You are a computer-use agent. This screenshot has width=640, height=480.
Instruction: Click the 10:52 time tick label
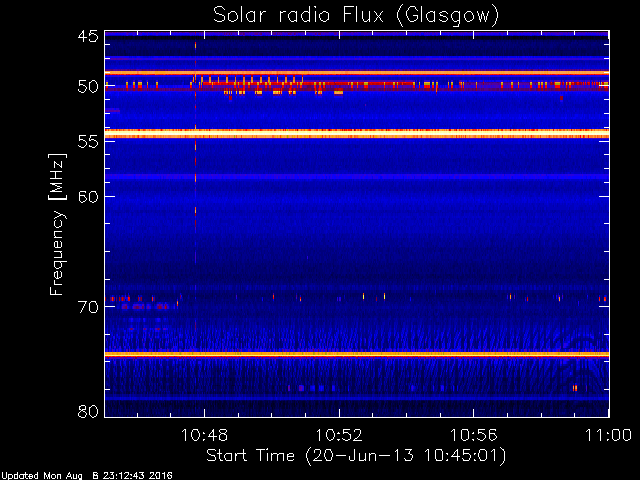(339, 435)
